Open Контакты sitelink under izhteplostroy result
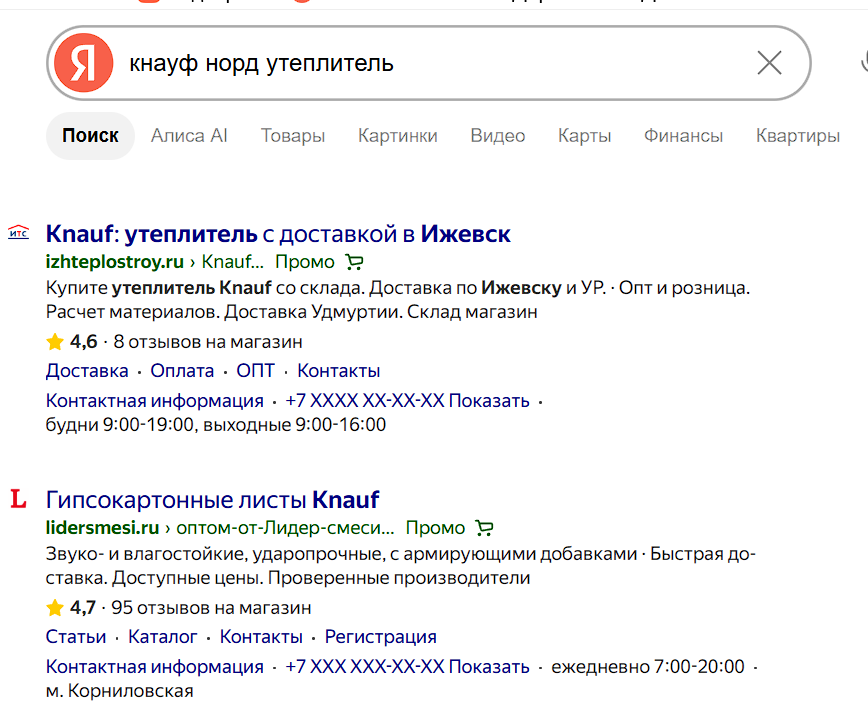 tap(339, 370)
